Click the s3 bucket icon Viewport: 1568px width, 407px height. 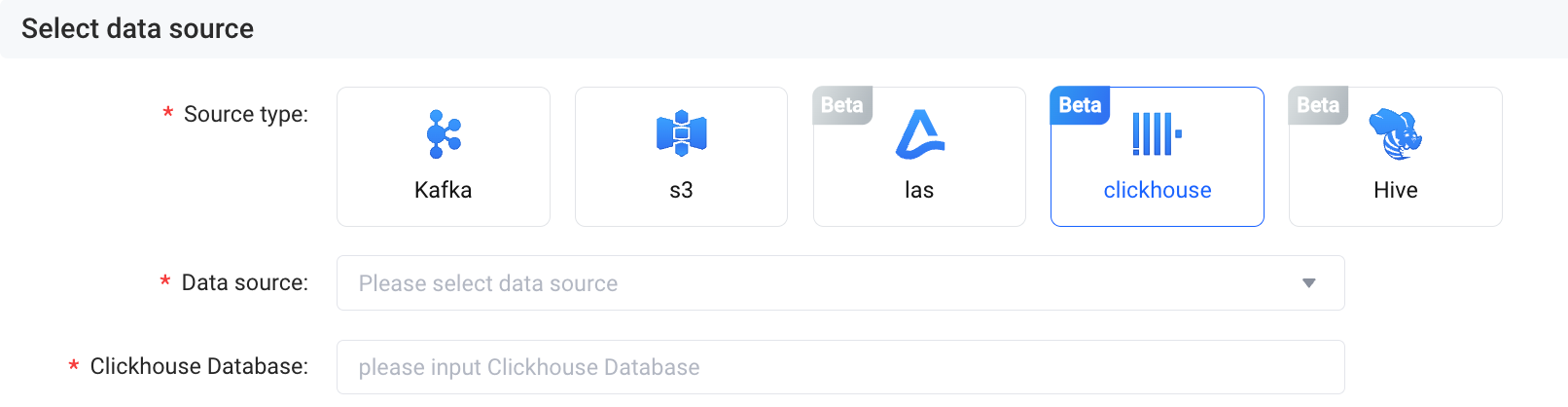681,133
